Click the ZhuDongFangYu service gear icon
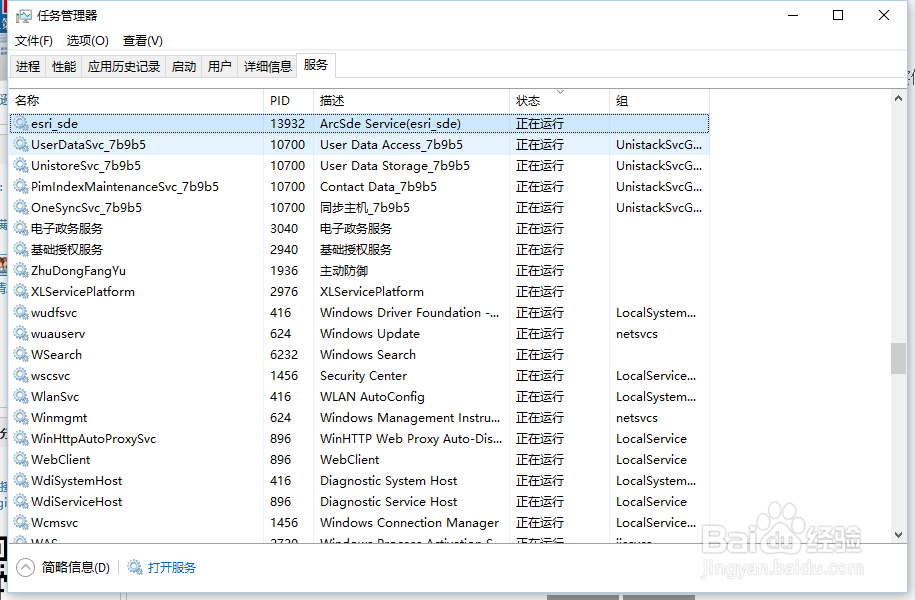Screen dimensions: 915x600 coord(18,270)
